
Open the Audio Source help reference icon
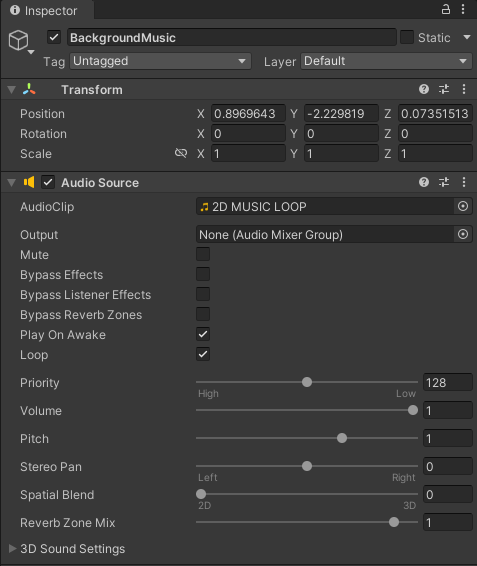click(x=424, y=182)
